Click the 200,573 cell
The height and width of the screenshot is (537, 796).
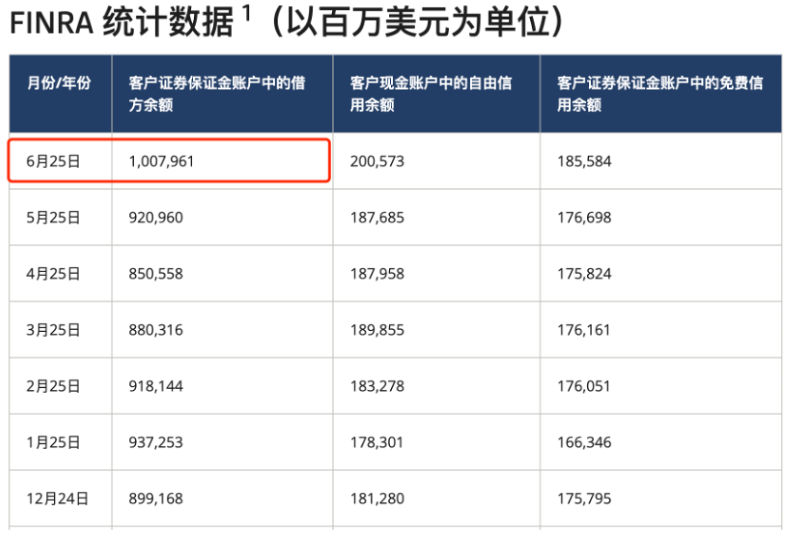coord(377,161)
